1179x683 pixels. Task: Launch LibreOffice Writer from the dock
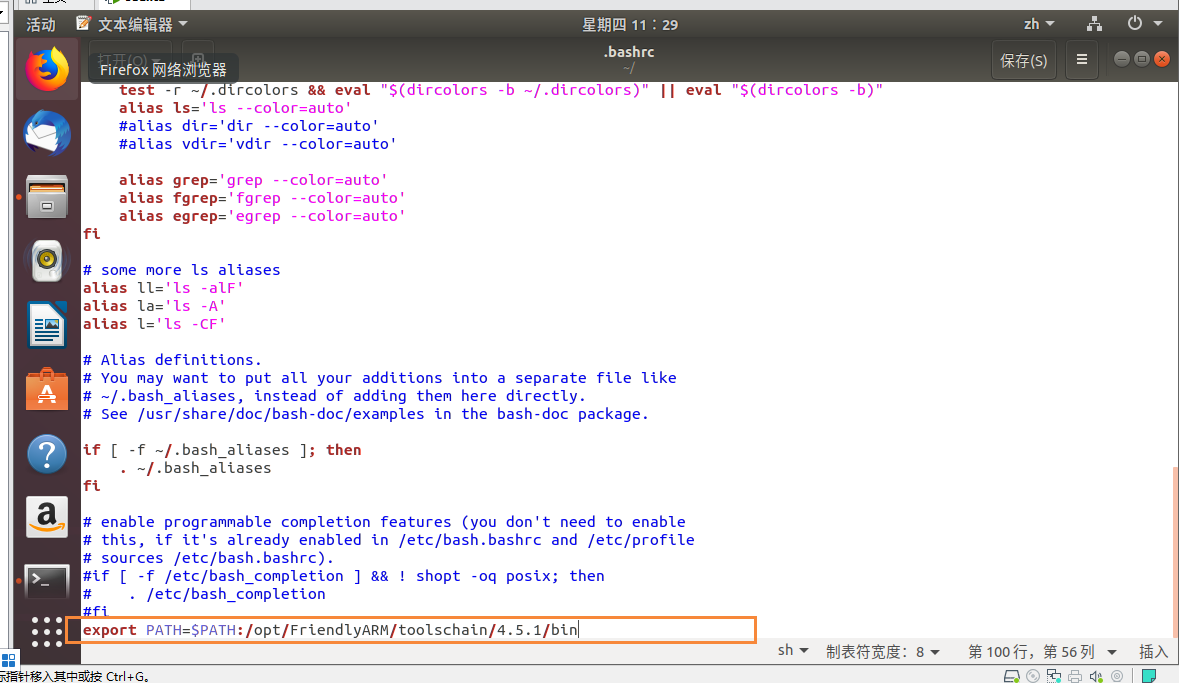tap(47, 325)
